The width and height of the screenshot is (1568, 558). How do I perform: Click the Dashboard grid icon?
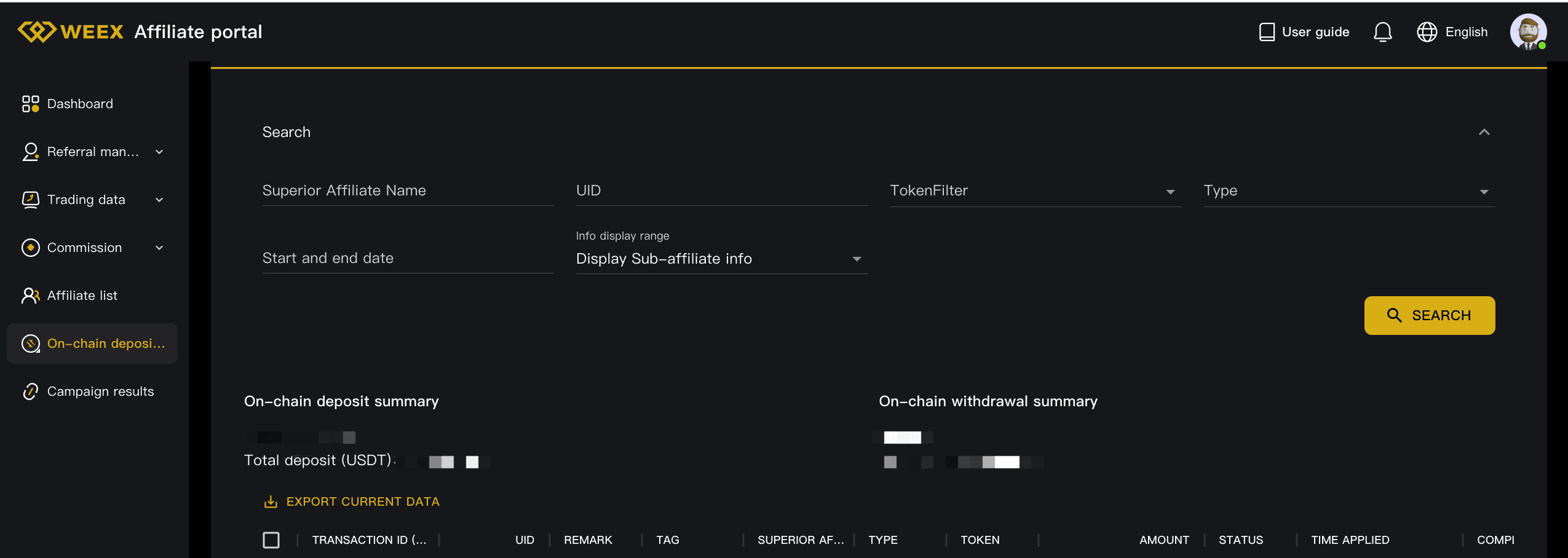point(30,104)
